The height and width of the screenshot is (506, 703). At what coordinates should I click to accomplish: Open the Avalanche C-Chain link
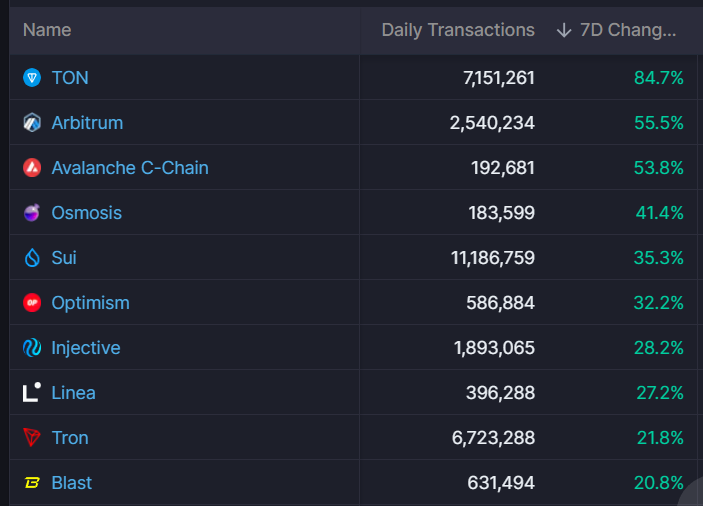click(x=130, y=168)
